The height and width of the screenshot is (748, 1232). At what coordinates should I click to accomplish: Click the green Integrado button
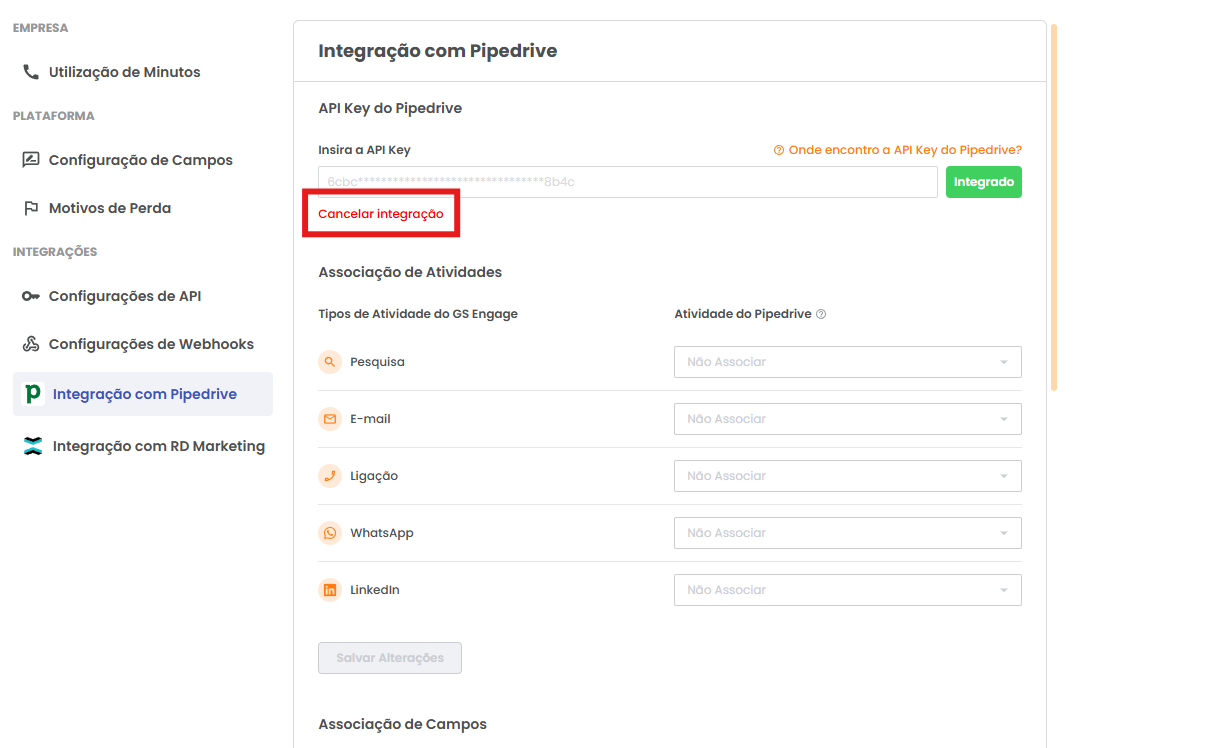coord(984,182)
